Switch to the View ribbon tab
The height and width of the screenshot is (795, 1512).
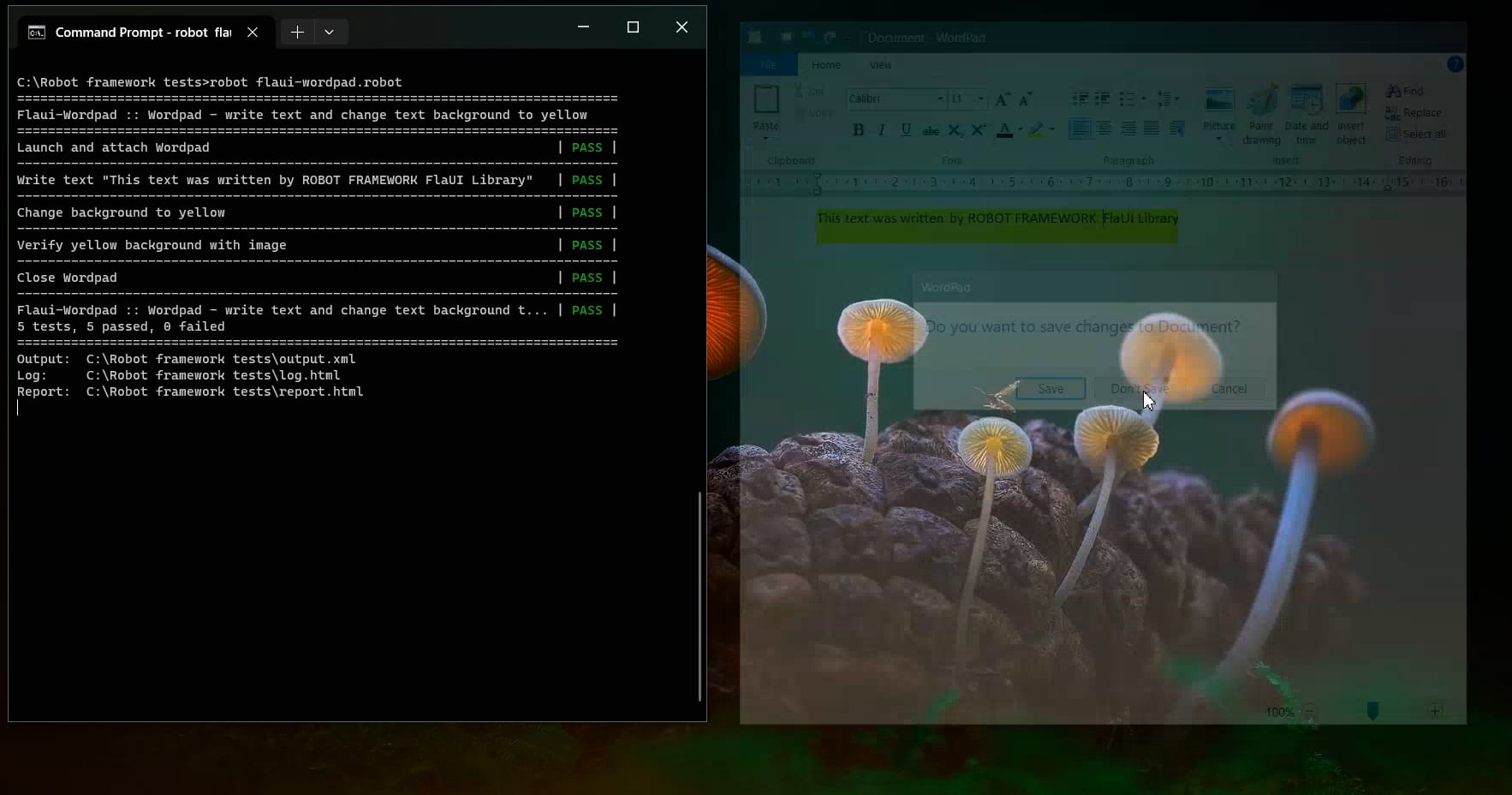(x=881, y=64)
